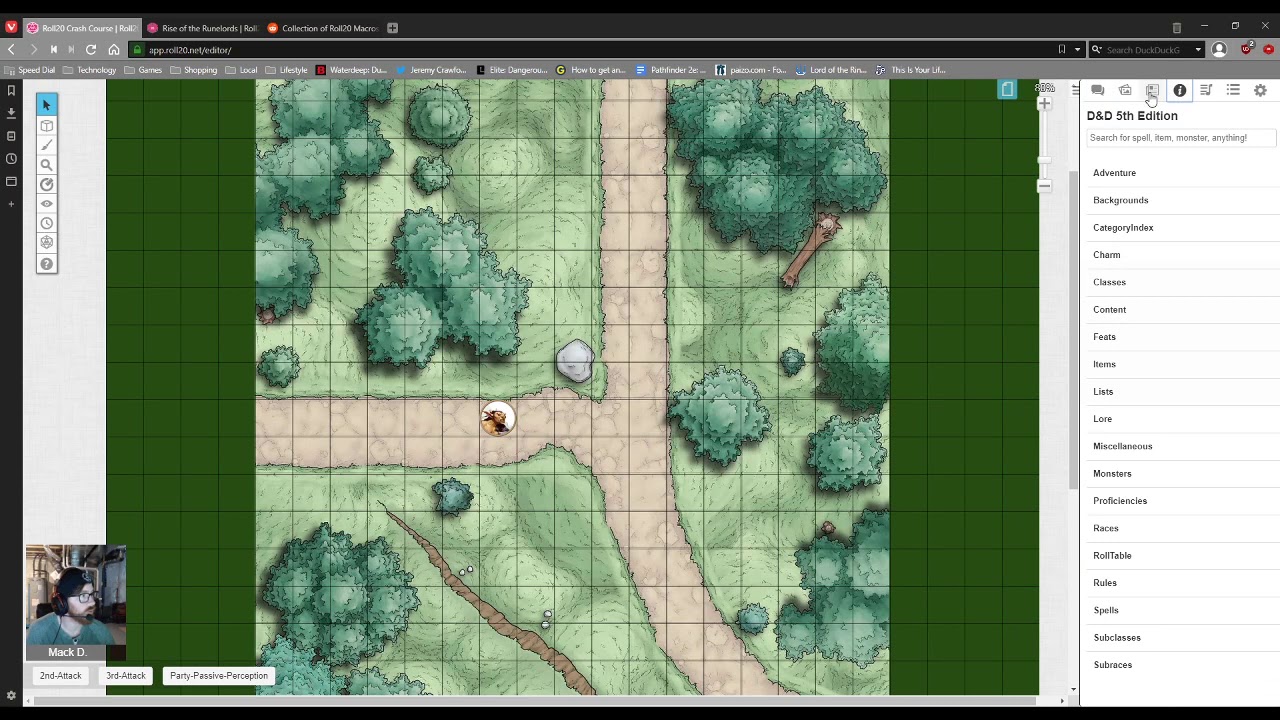Screen dimensions: 1280x720
Task: Click zoom out minus button on map
Action: [x=1044, y=186]
